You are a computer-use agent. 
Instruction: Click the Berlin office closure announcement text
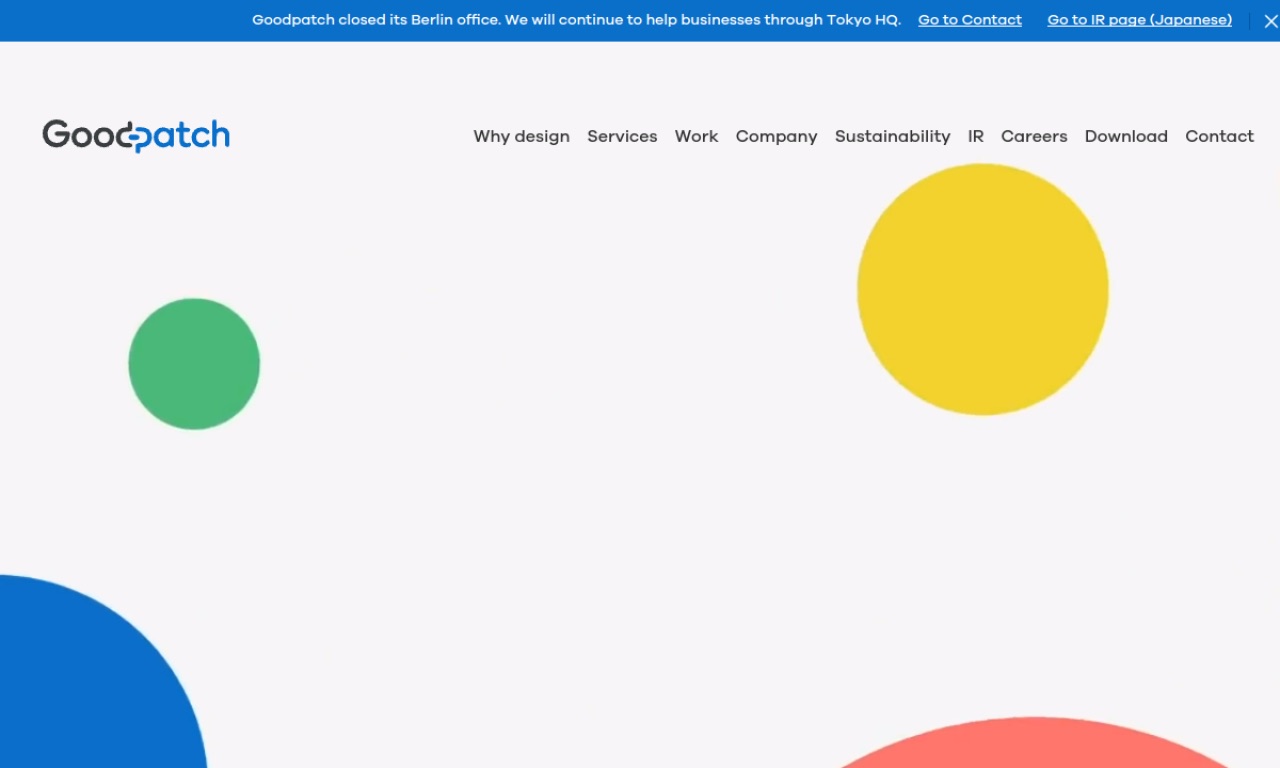(x=576, y=20)
